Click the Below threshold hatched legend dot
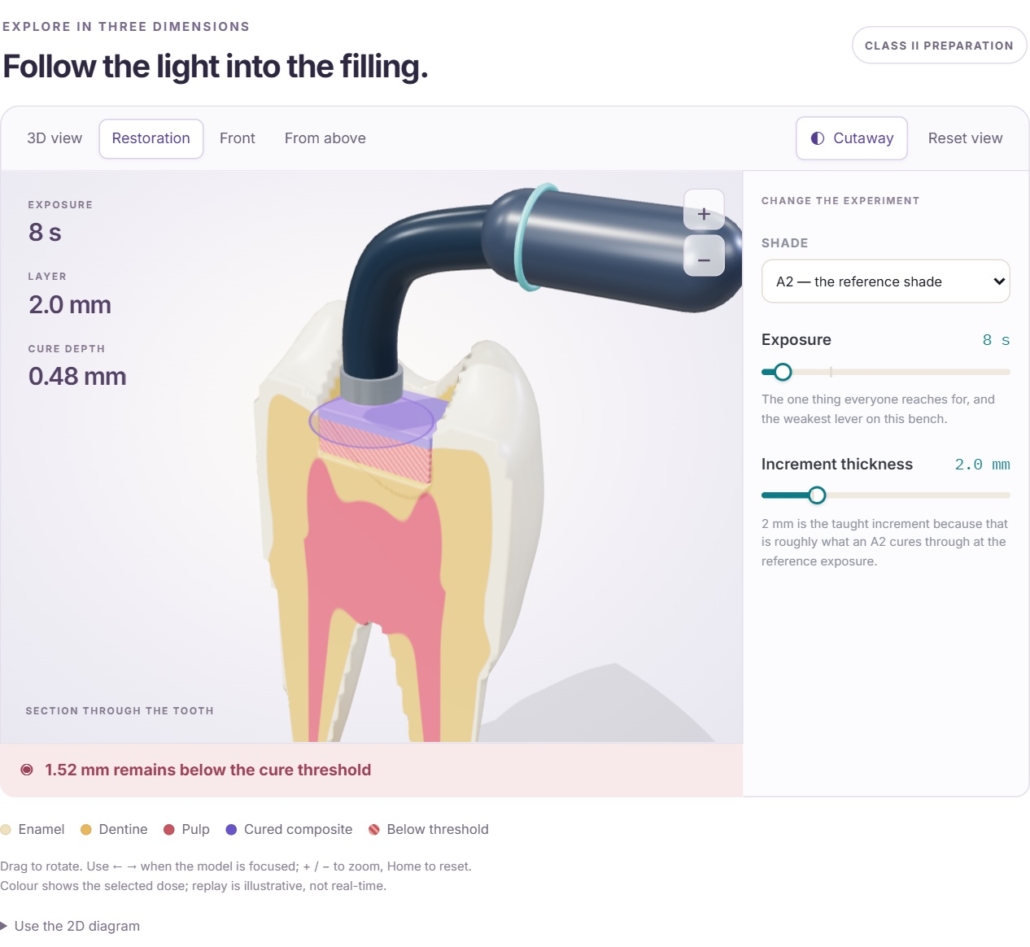The height and width of the screenshot is (947, 1030). (x=374, y=829)
